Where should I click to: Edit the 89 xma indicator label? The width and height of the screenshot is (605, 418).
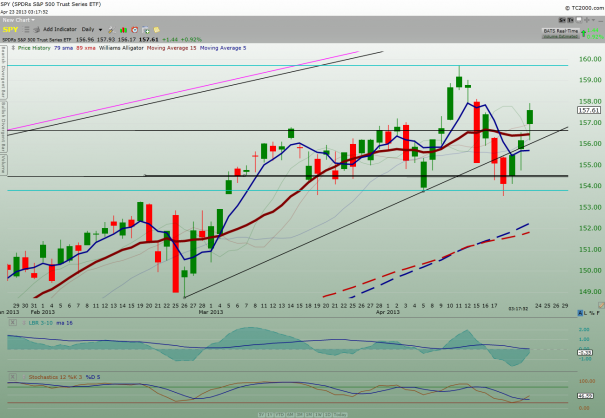click(x=86, y=48)
